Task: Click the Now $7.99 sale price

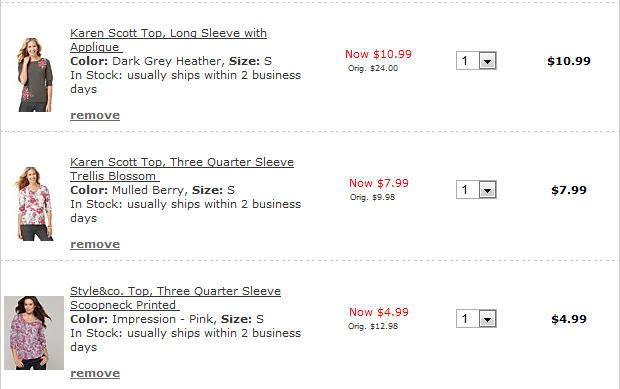Action: [x=379, y=183]
